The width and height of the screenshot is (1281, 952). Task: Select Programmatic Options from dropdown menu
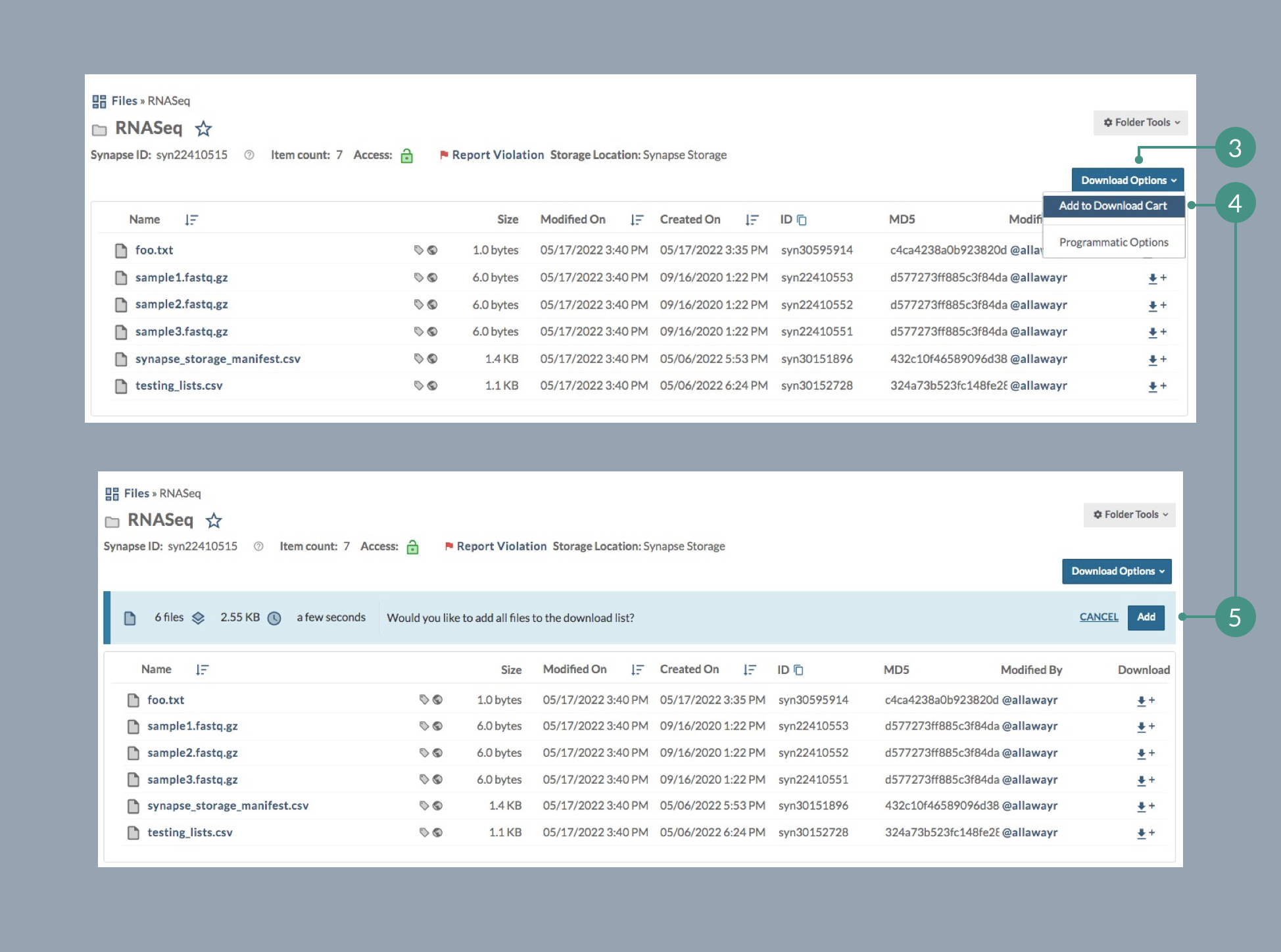click(1113, 242)
